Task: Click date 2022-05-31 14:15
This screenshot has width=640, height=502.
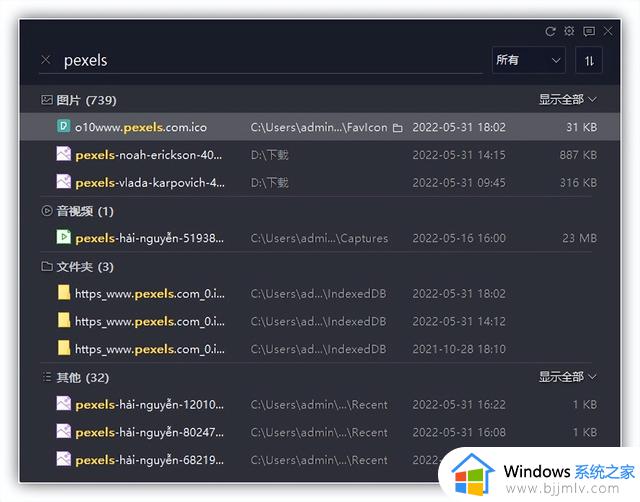Action: [459, 155]
